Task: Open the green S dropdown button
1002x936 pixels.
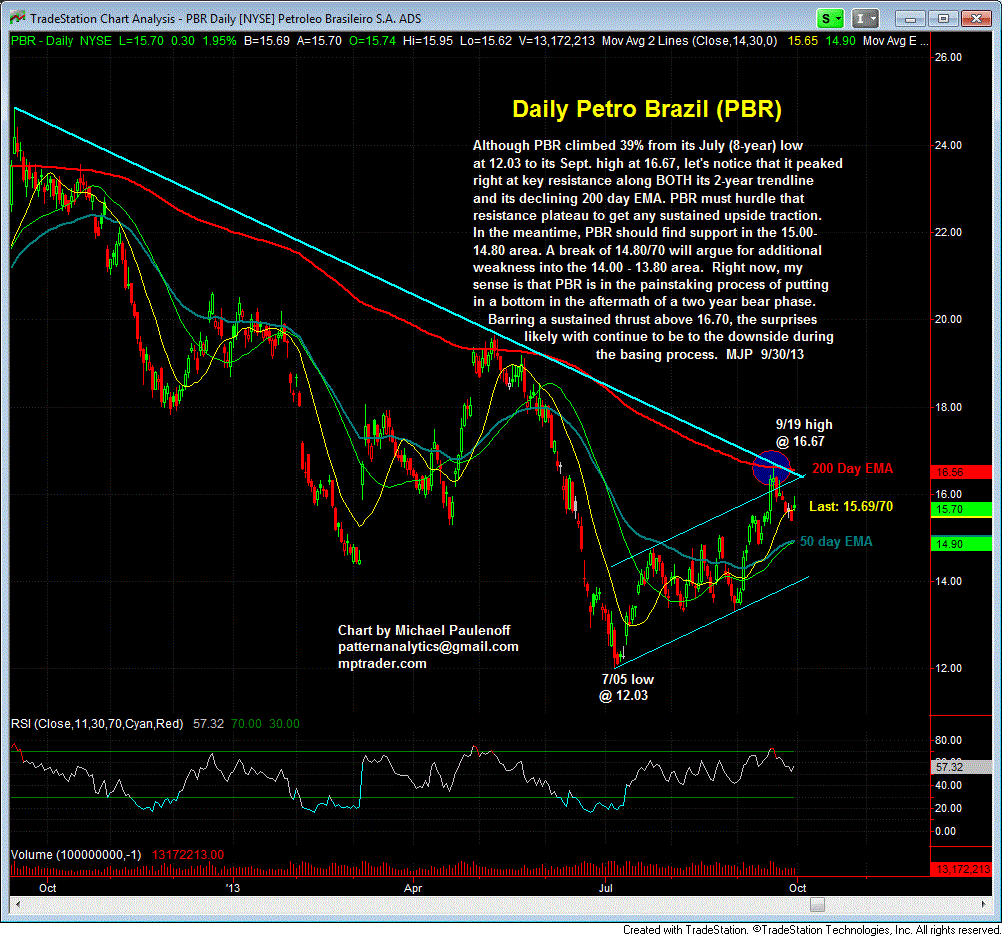Action: [x=830, y=19]
